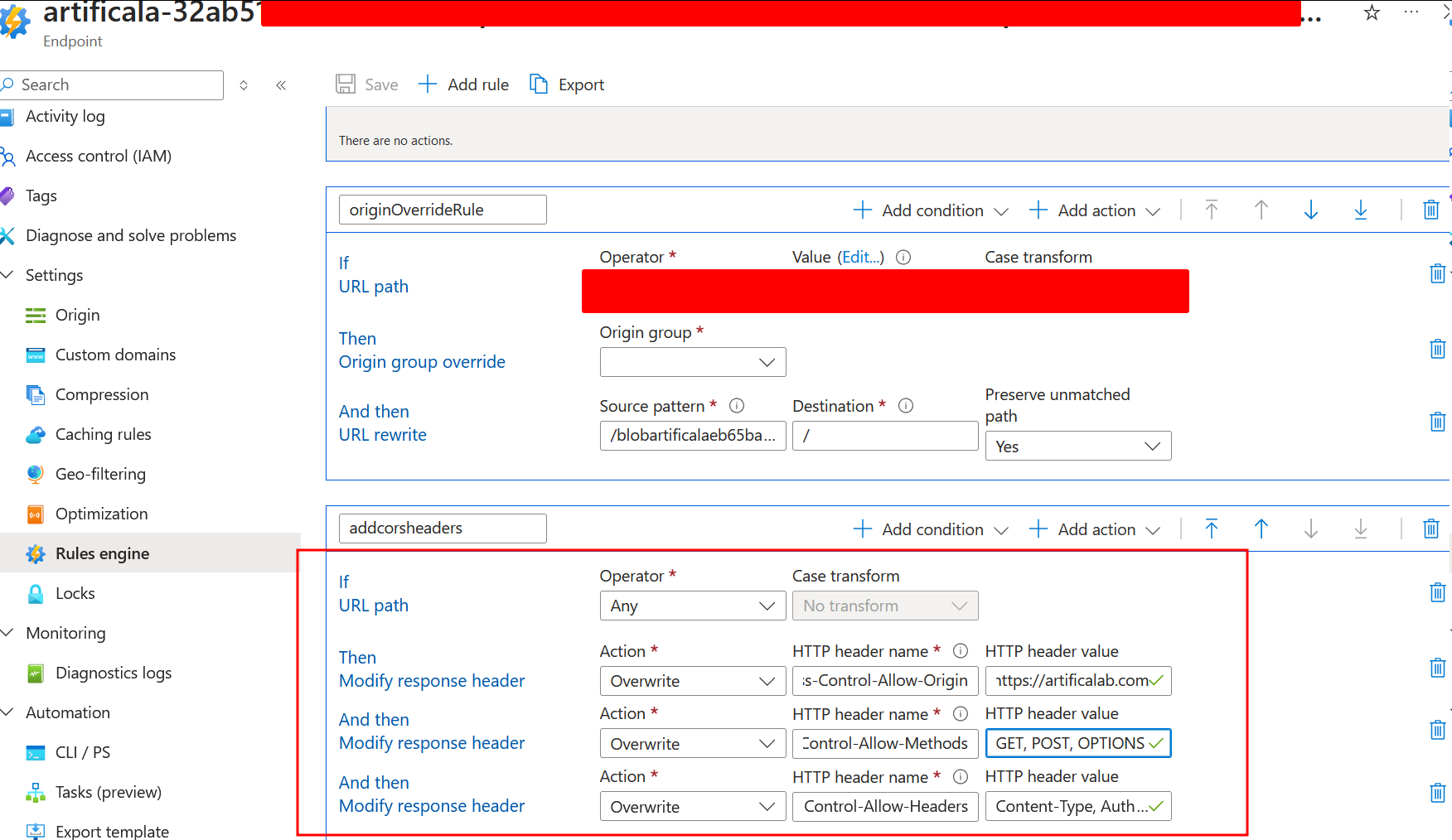
Task: Open Add action dropdown for originOverrideRule
Action: 1094,210
